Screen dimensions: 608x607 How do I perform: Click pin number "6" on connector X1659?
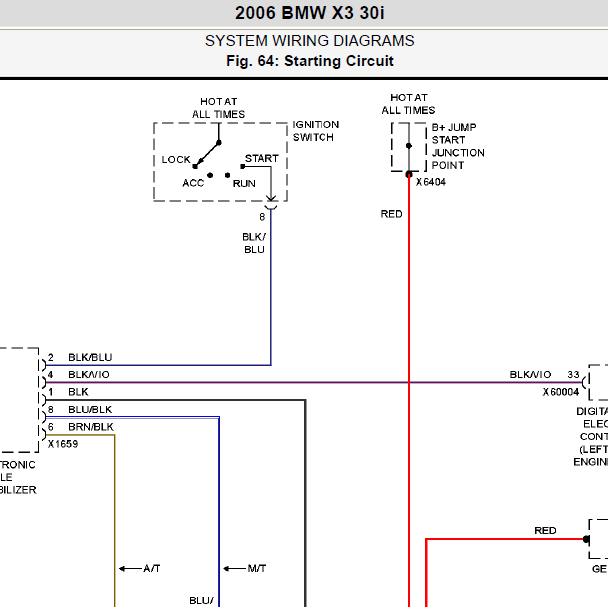pyautogui.click(x=50, y=427)
